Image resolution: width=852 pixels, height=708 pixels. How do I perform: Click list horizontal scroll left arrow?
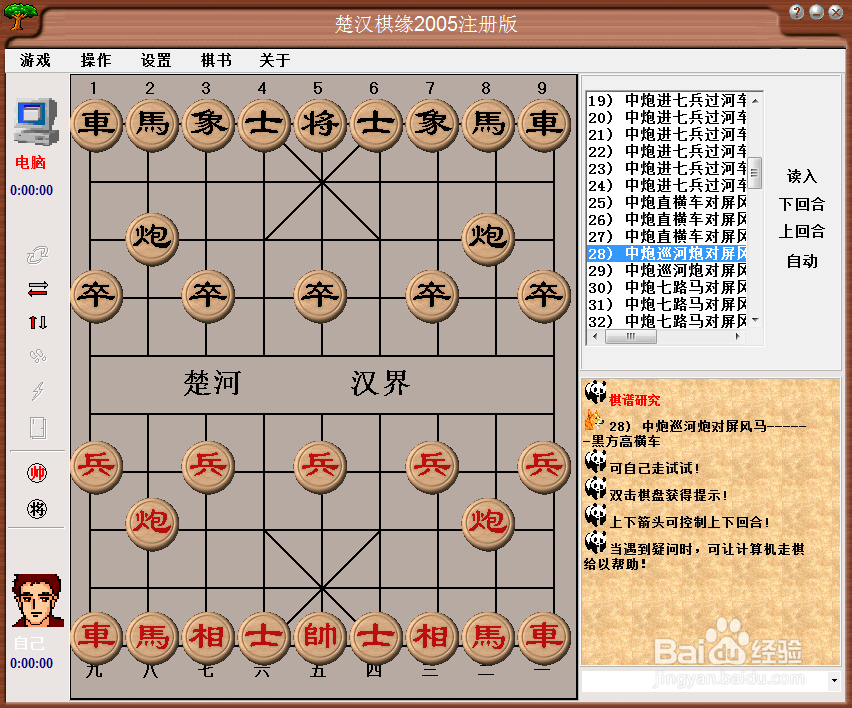point(595,337)
